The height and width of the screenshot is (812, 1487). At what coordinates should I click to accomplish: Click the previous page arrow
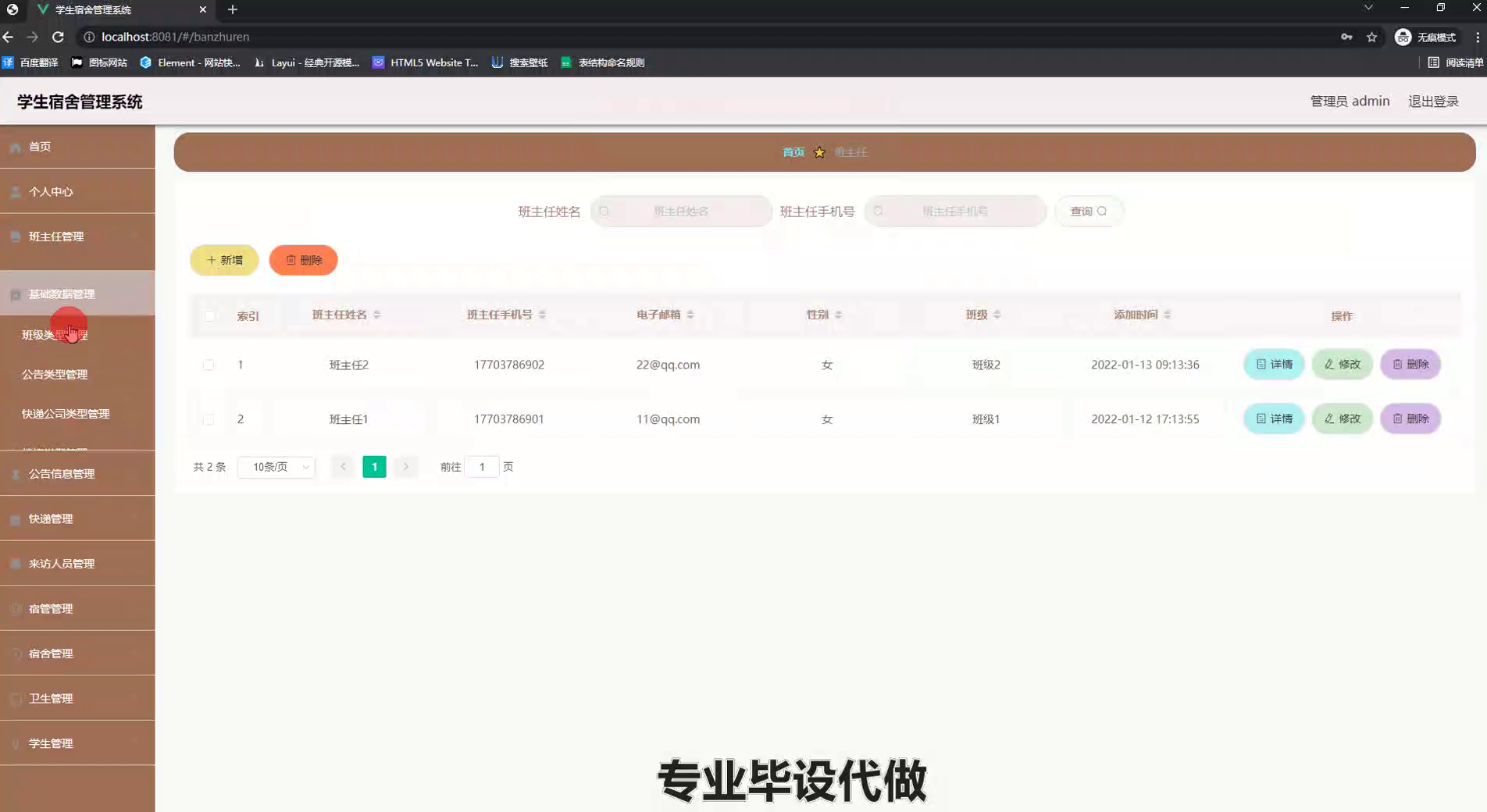click(x=343, y=467)
